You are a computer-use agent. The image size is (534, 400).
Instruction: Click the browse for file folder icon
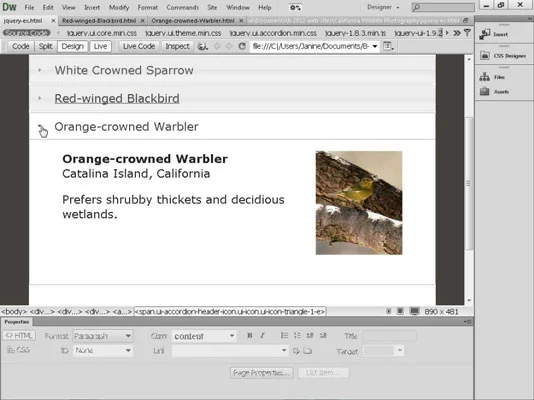[308, 351]
